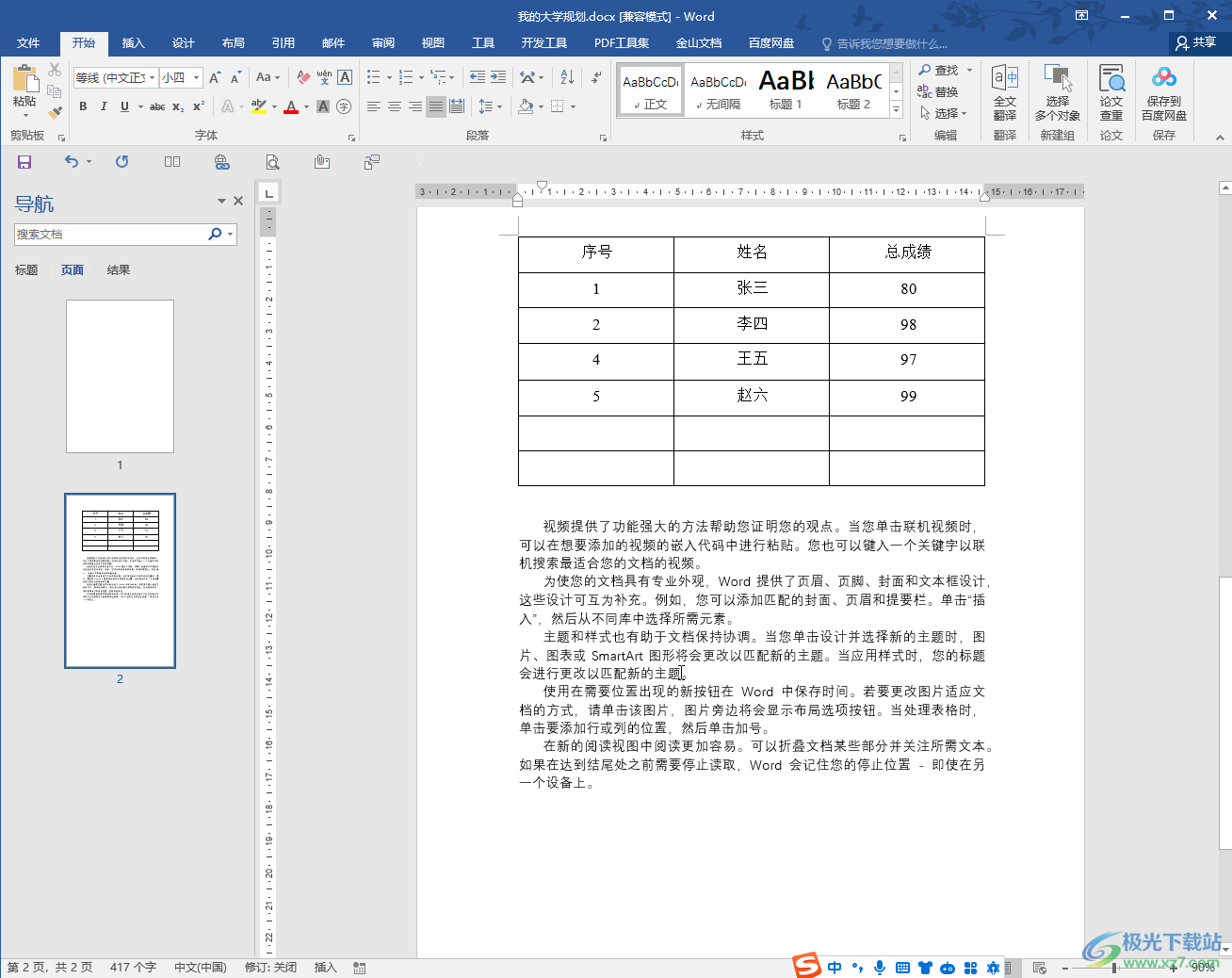Open the phonetic guide (wén) tool
The image size is (1232, 978).
(324, 77)
